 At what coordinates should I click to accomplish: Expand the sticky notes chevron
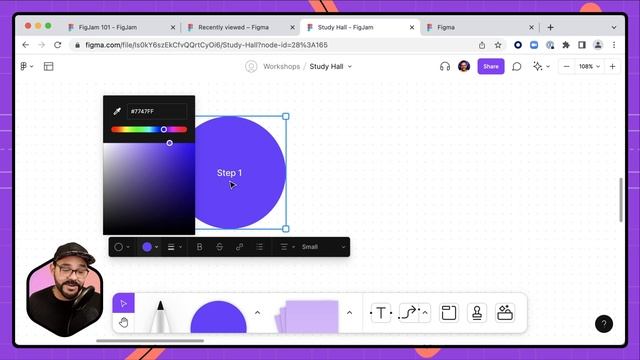349,313
